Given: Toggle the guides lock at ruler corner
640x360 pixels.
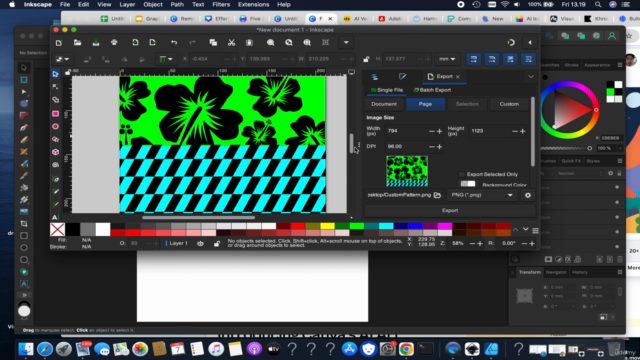Looking at the screenshot, I should pyautogui.click(x=68, y=72).
